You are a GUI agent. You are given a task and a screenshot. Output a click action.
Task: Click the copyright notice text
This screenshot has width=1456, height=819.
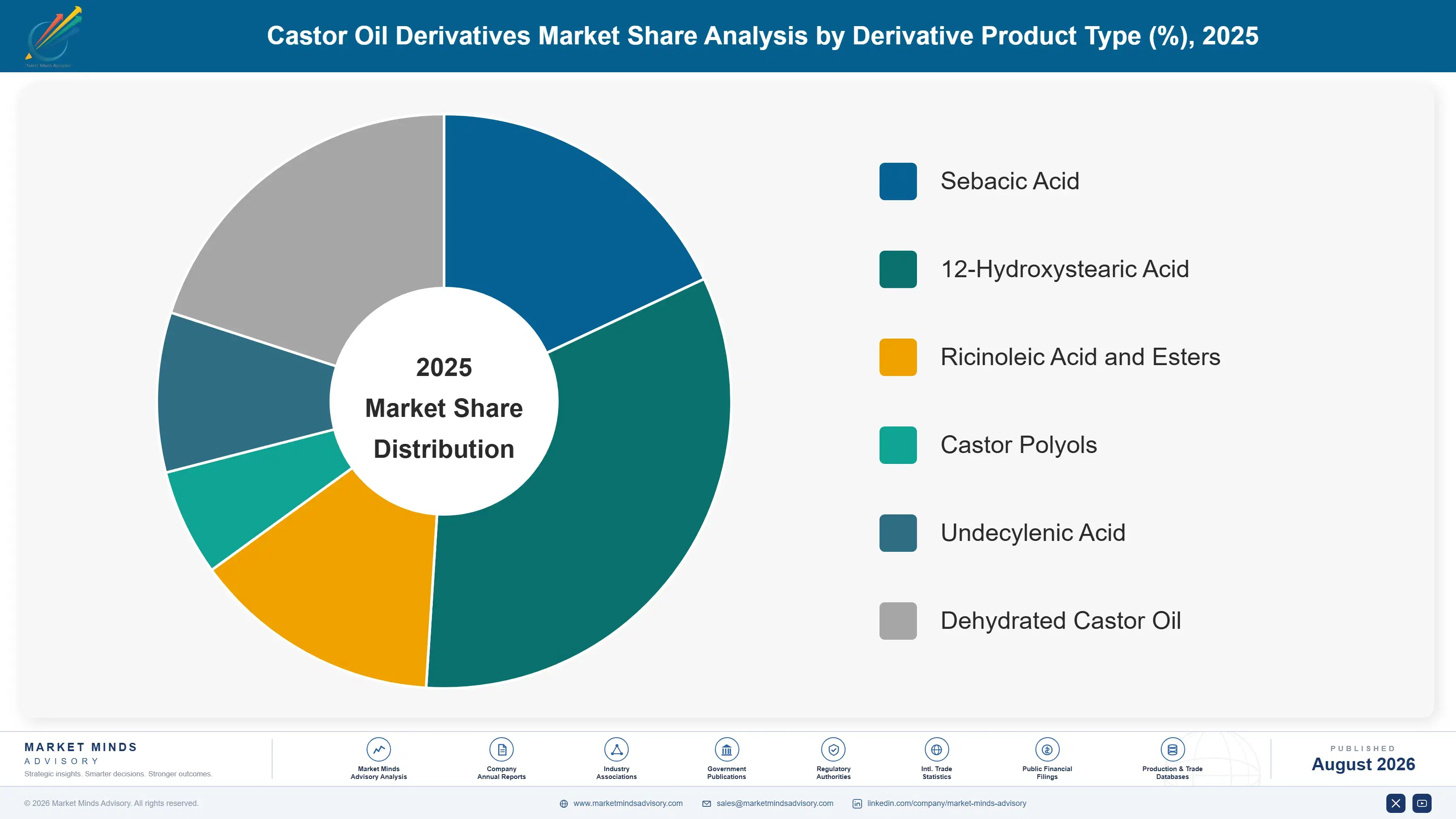coord(111,803)
